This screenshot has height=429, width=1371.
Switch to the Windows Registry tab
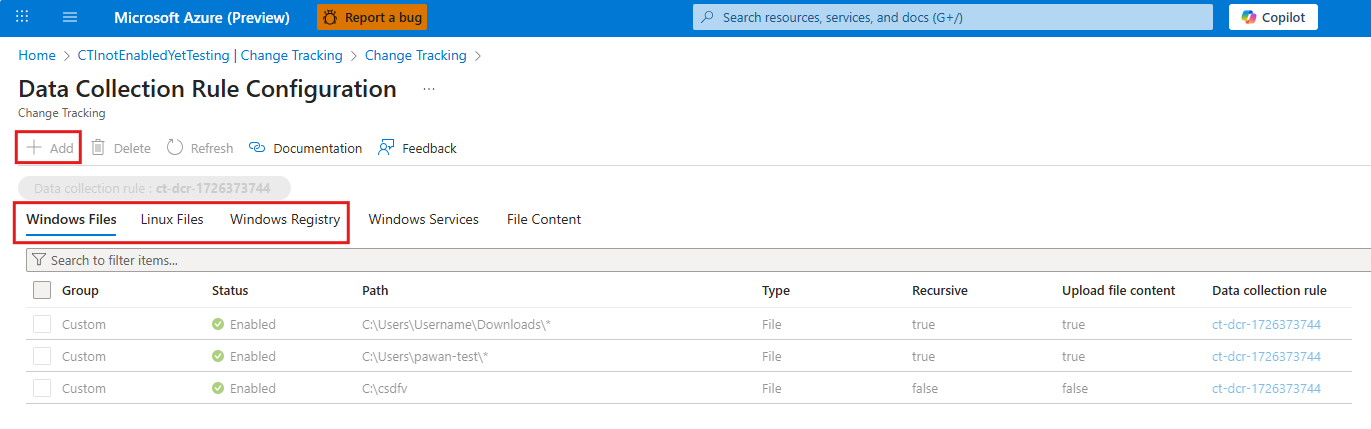tap(285, 219)
